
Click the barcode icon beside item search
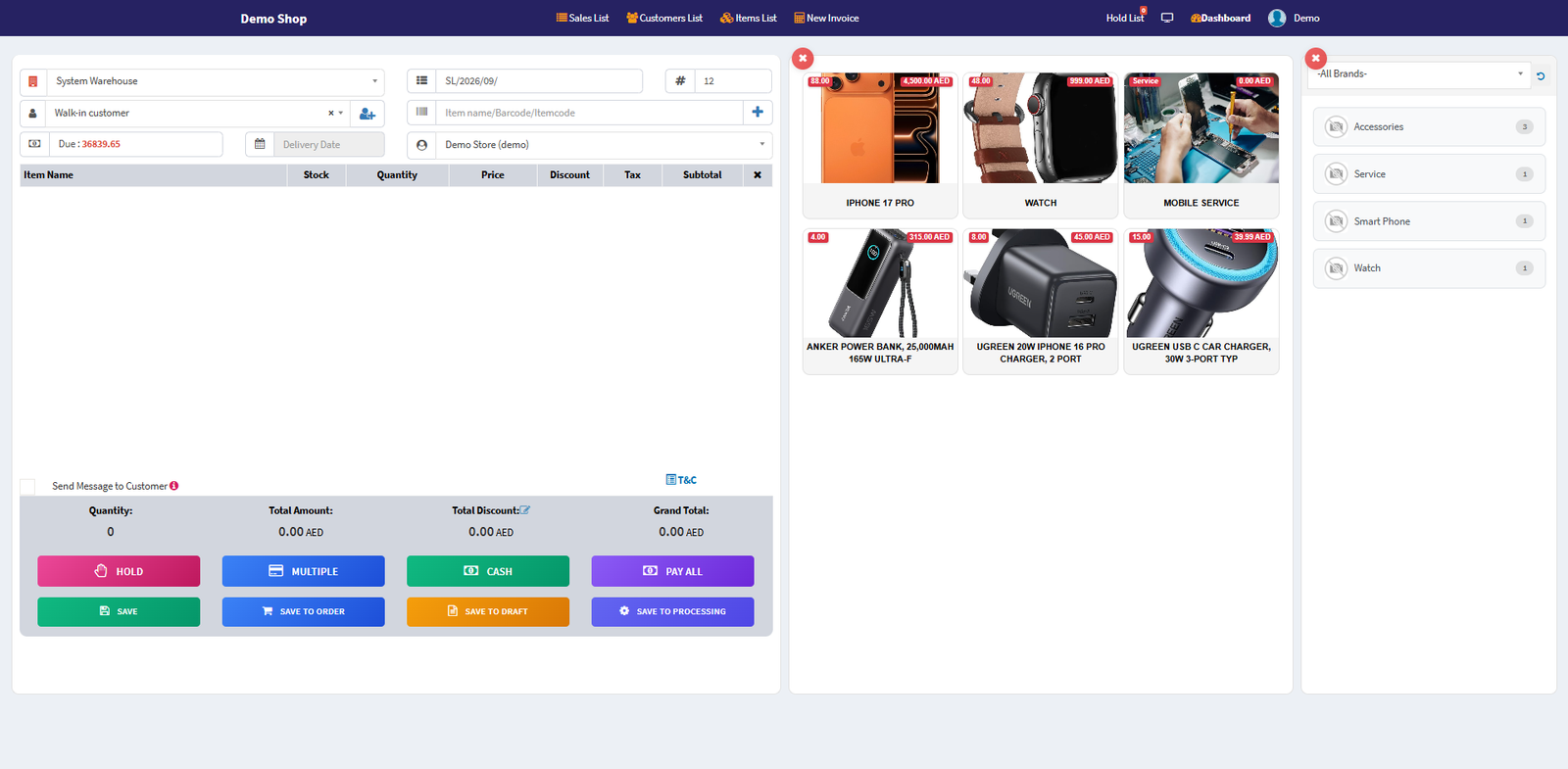421,113
